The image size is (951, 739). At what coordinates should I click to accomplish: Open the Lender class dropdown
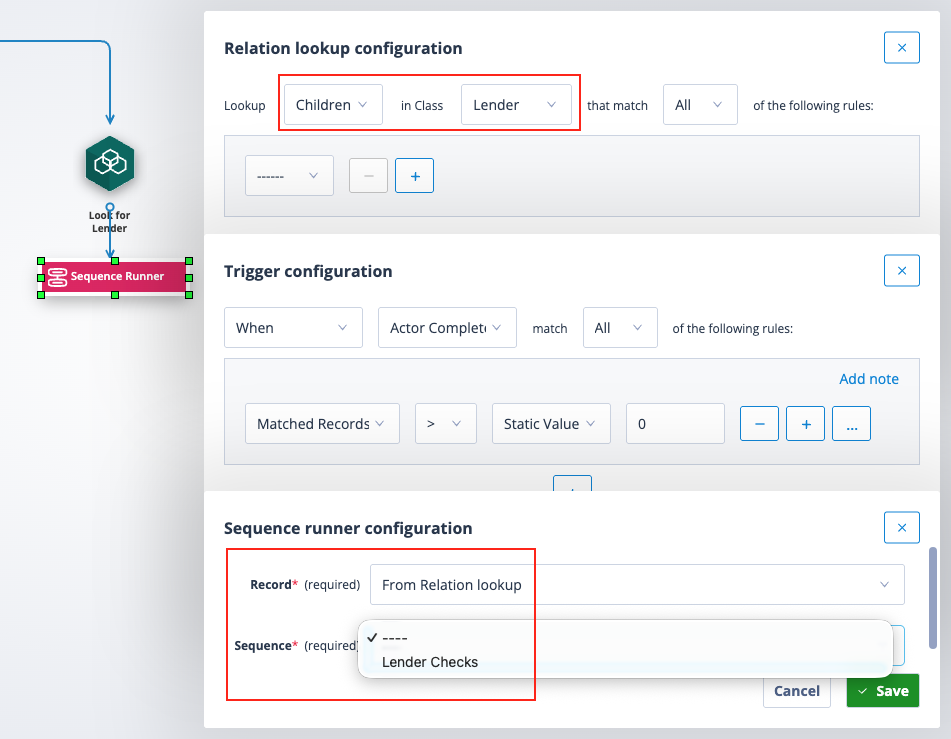(x=516, y=105)
